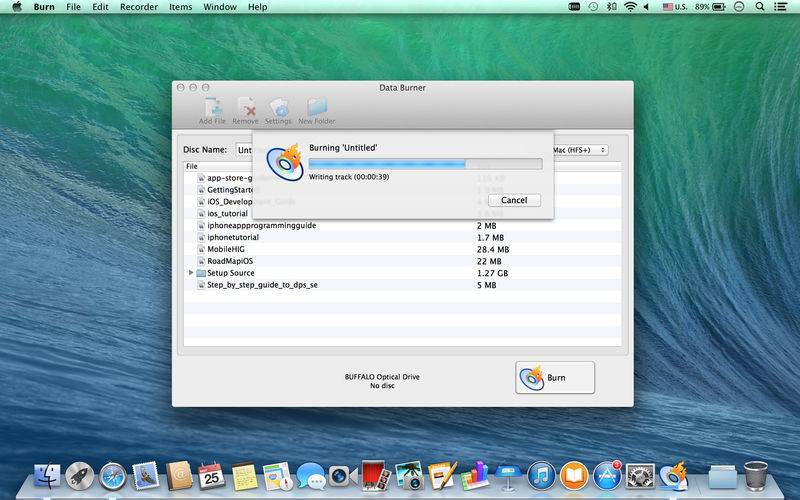Viewport: 800px width, 500px height.
Task: Open Mail stamp icon in Dock
Action: 146,477
